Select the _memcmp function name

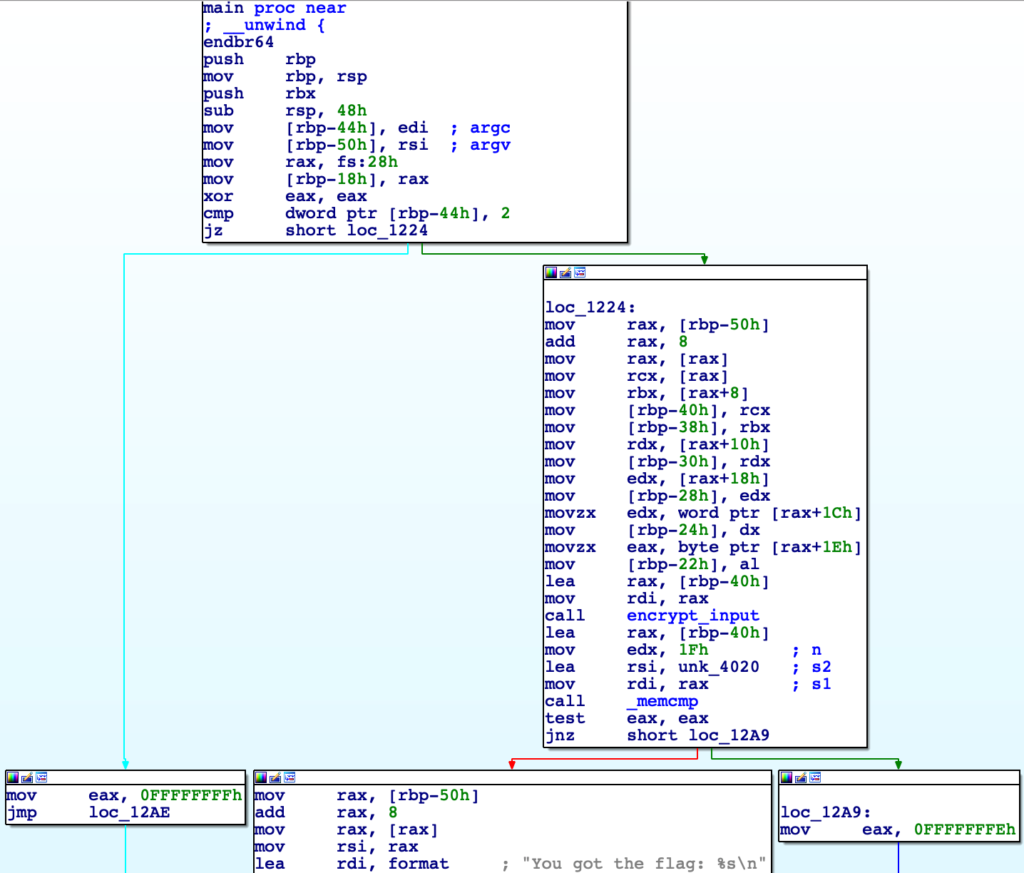point(660,701)
